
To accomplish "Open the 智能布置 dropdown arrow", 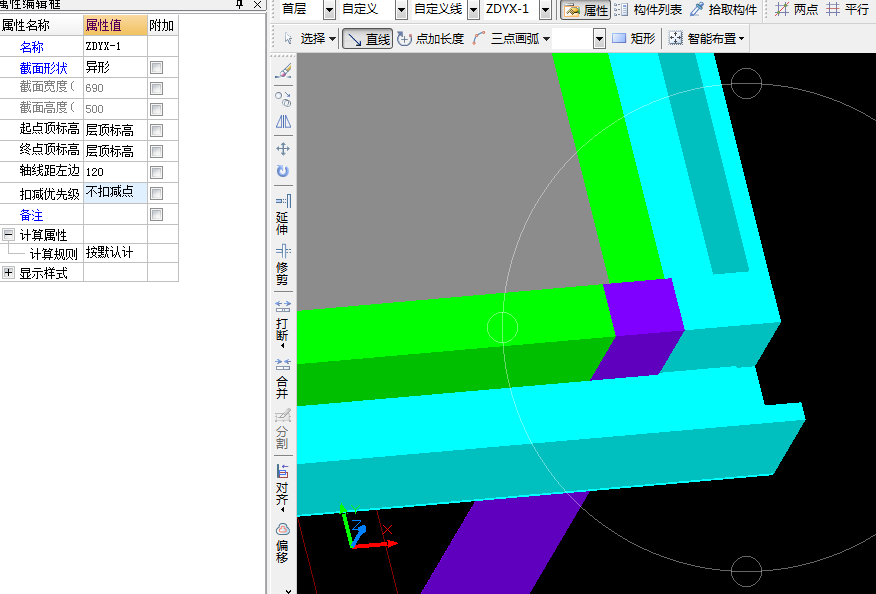I will point(741,39).
